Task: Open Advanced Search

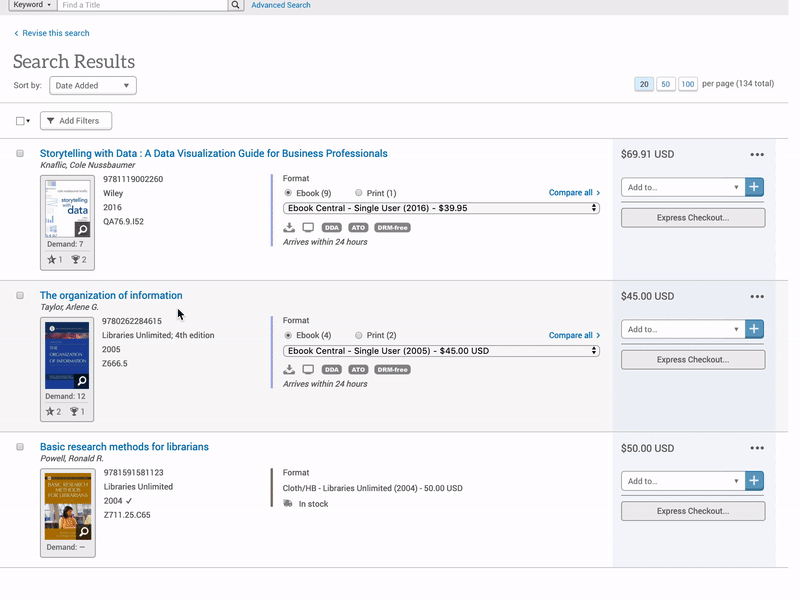Action: (x=283, y=5)
